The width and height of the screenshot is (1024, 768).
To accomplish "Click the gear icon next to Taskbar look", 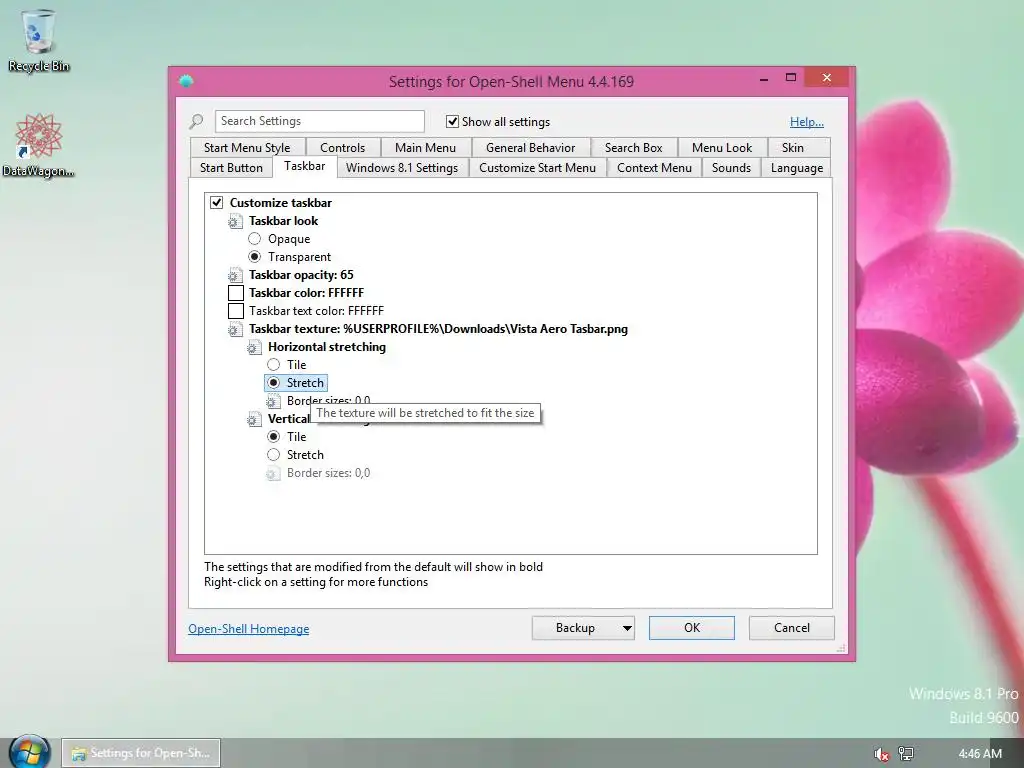I will coord(235,221).
